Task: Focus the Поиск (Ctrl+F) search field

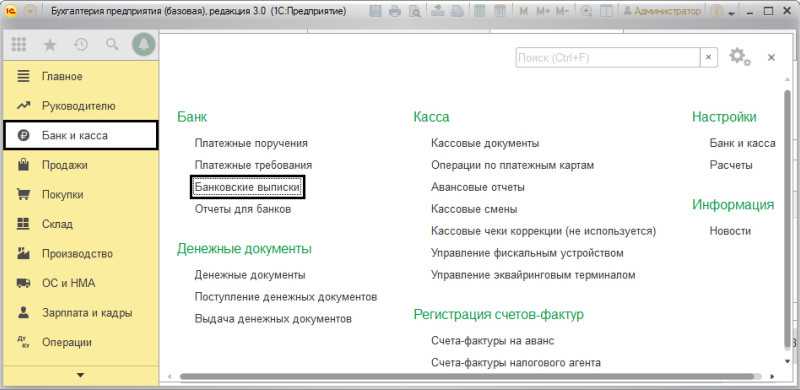Action: 608,58
